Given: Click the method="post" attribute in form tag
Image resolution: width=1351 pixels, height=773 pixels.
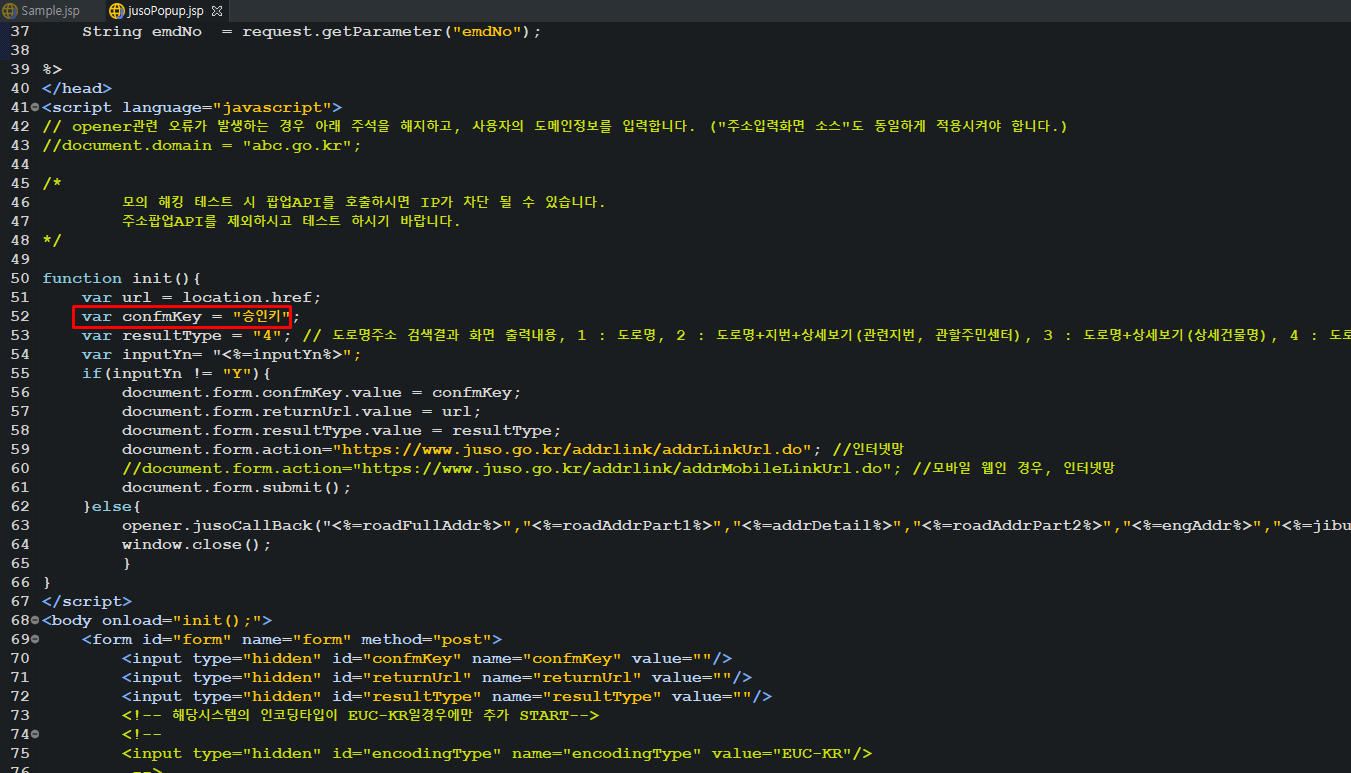Looking at the screenshot, I should coord(426,639).
